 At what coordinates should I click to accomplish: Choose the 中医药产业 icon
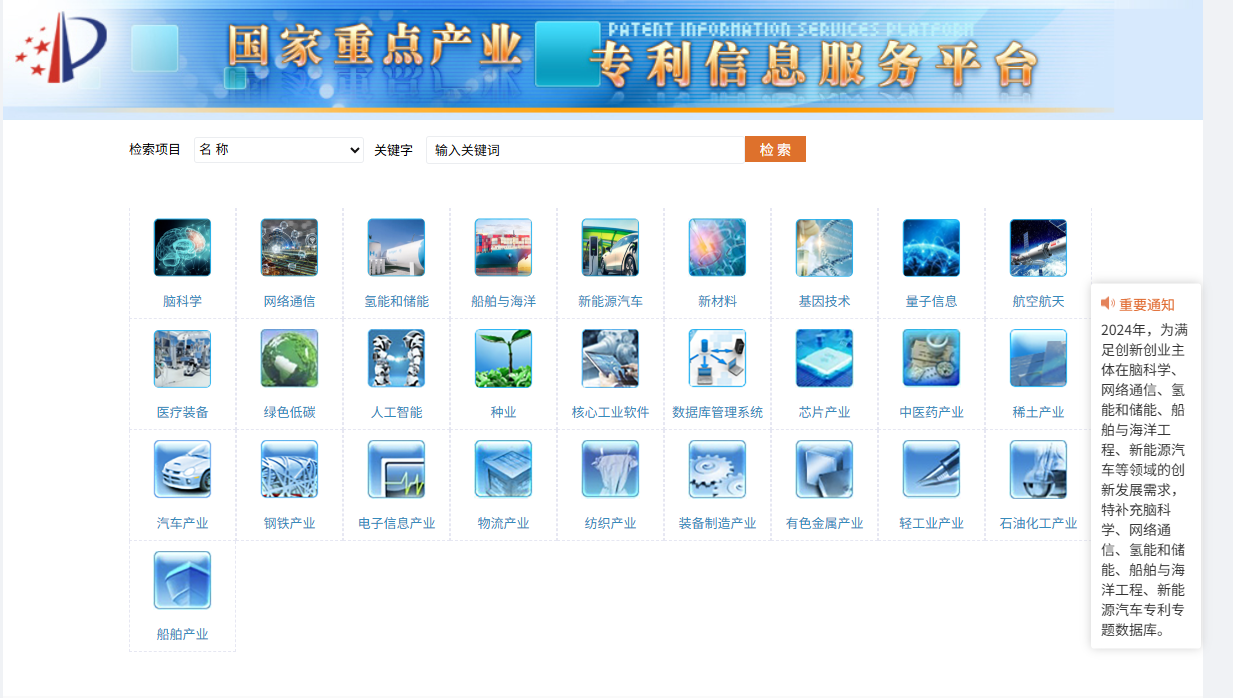931,359
